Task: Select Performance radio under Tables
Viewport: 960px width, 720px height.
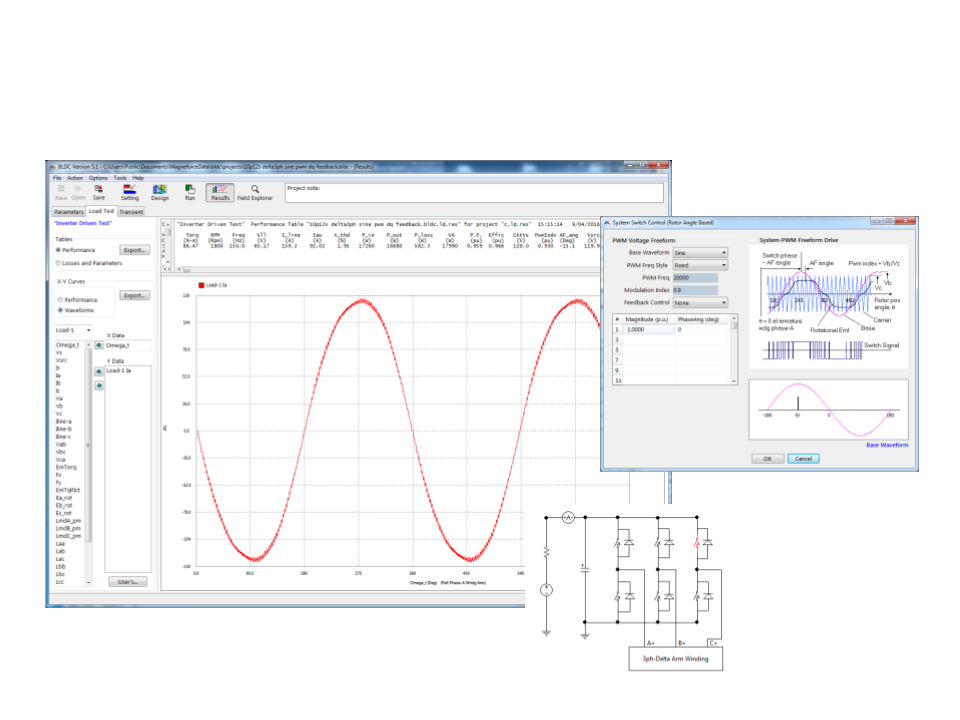Action: click(59, 250)
